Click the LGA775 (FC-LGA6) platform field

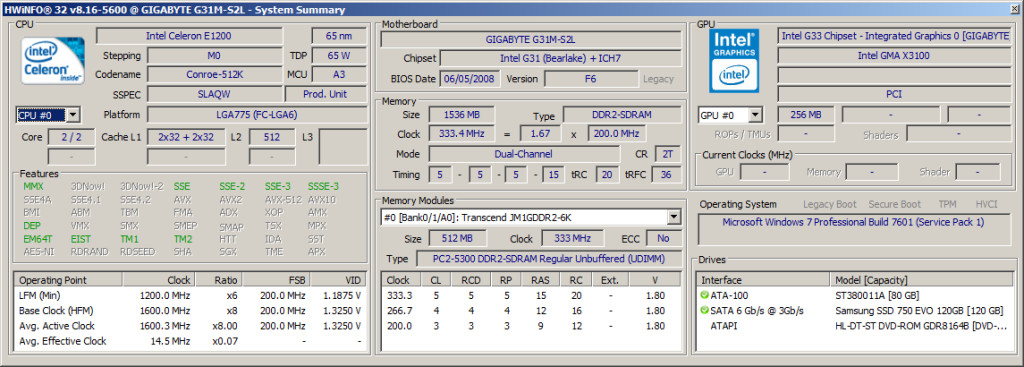pyautogui.click(x=256, y=115)
